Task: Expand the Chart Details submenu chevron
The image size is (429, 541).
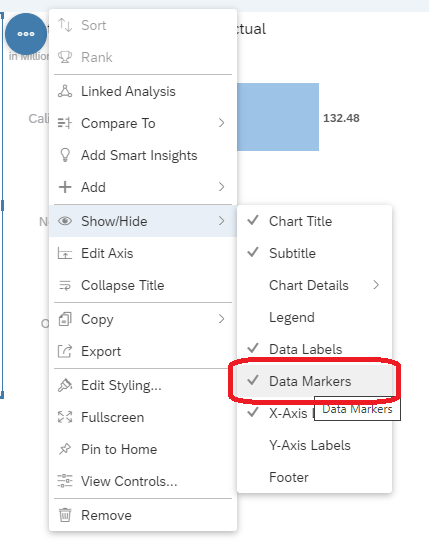Action: (376, 285)
